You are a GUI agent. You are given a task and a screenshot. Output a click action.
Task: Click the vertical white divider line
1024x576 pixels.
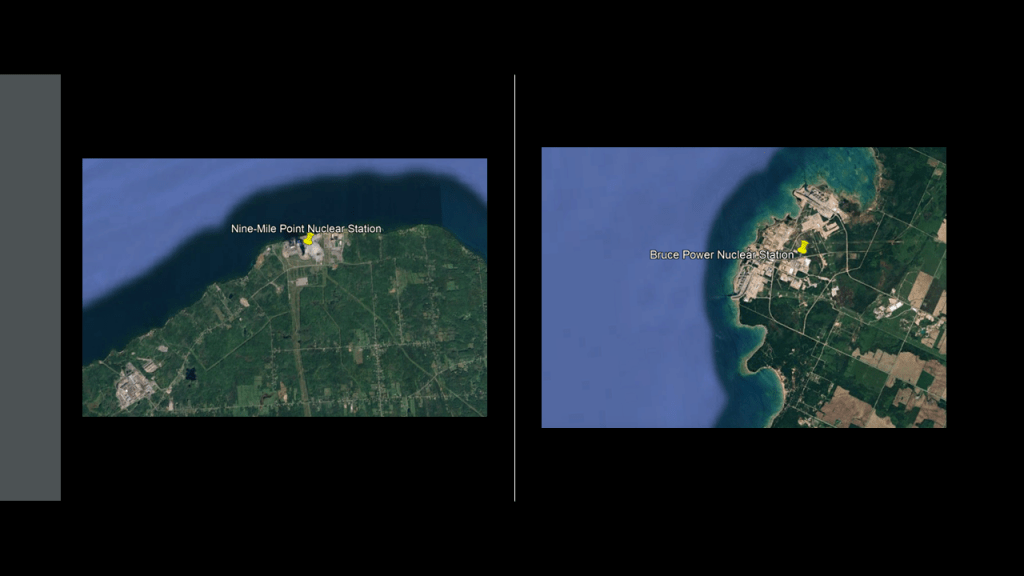[515, 287]
